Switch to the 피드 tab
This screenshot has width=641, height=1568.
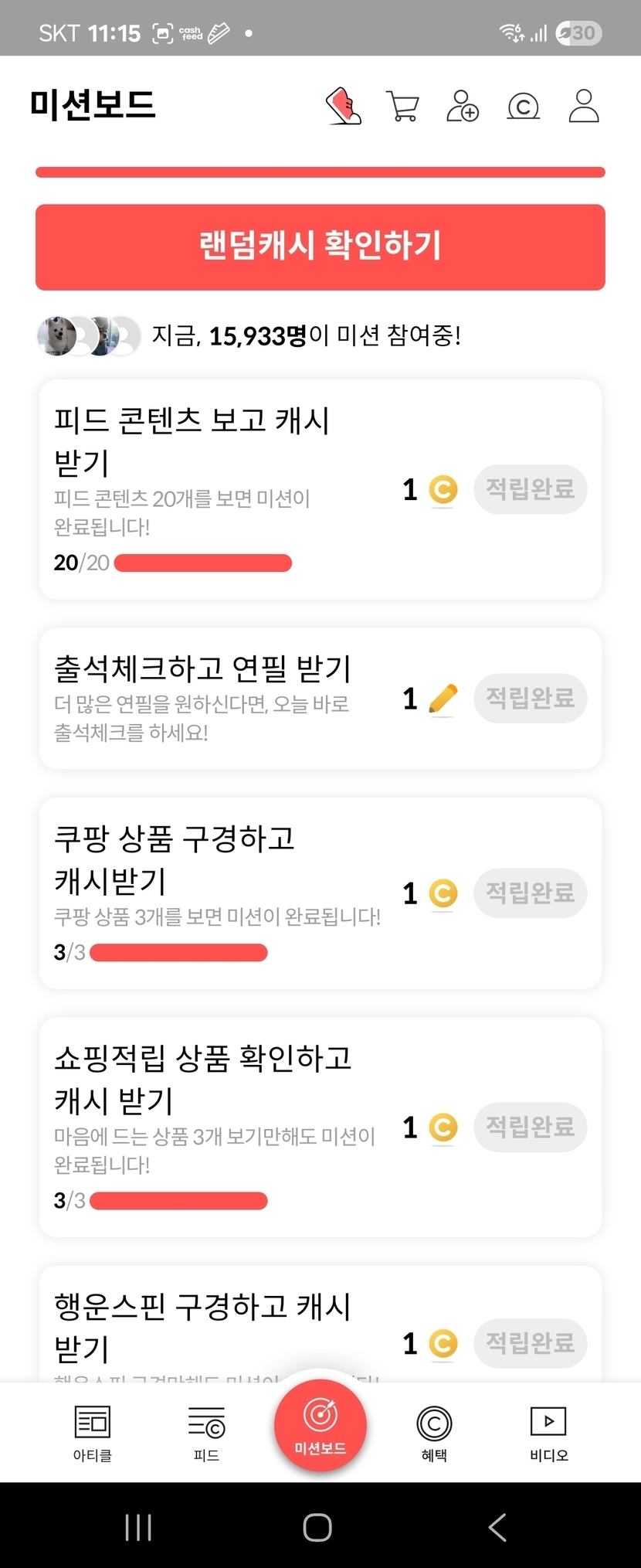coord(206,1434)
